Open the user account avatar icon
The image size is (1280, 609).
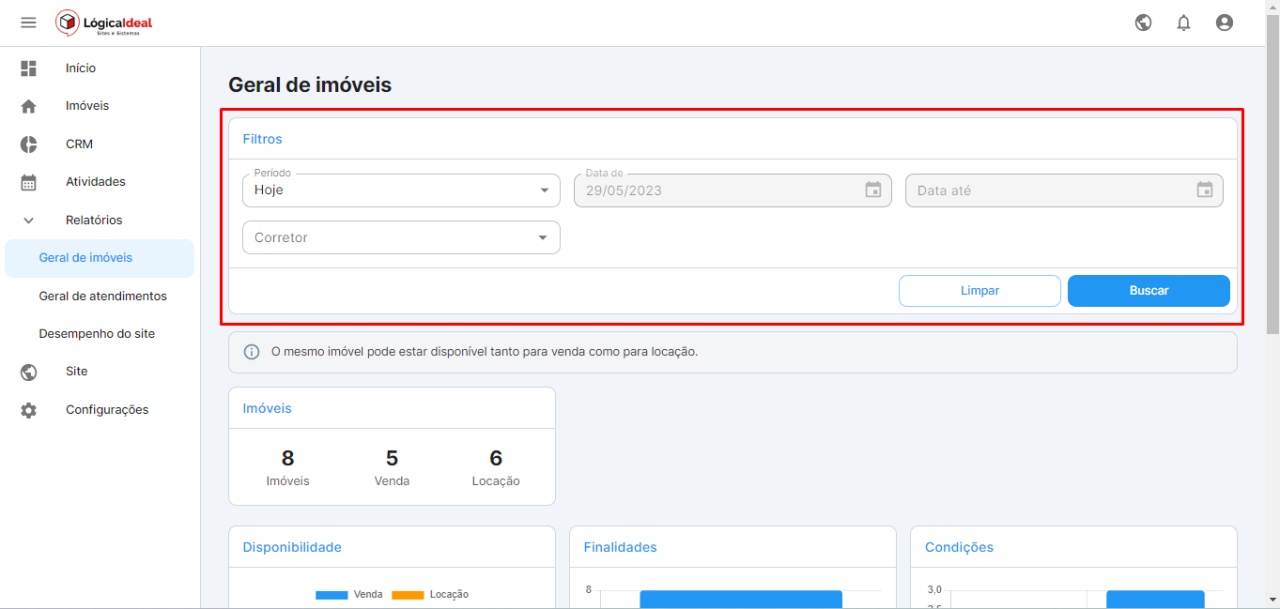(x=1224, y=23)
